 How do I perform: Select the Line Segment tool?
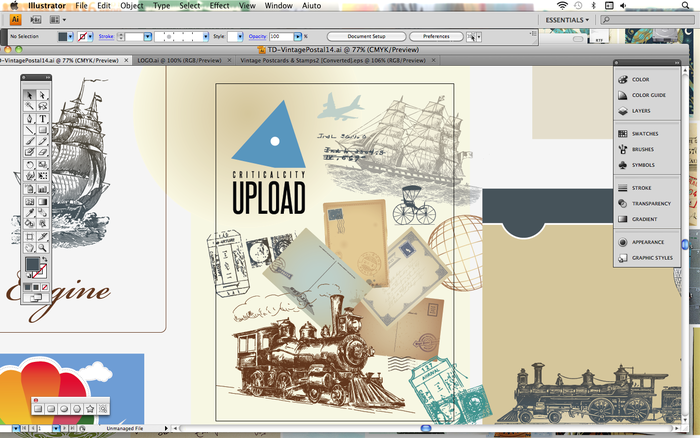pyautogui.click(x=29, y=130)
